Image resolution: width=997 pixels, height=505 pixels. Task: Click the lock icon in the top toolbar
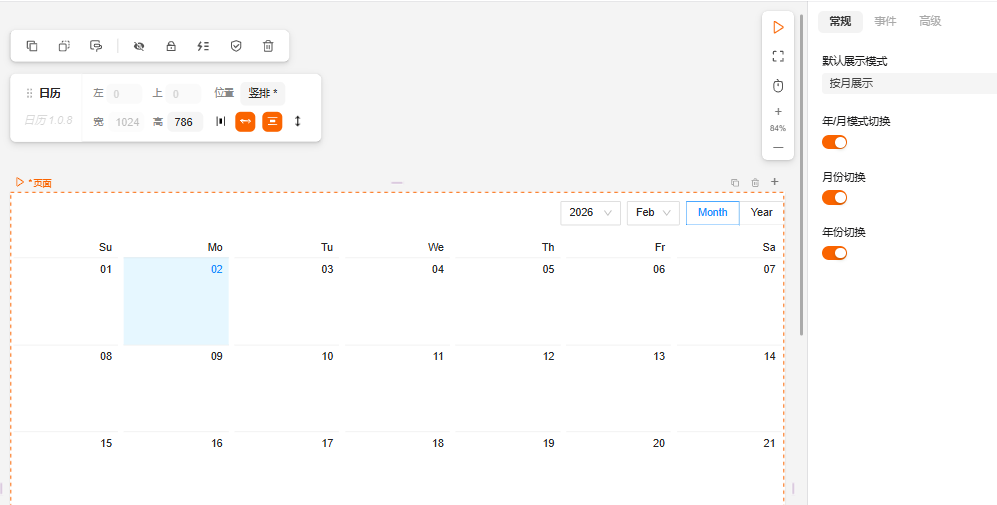171,46
